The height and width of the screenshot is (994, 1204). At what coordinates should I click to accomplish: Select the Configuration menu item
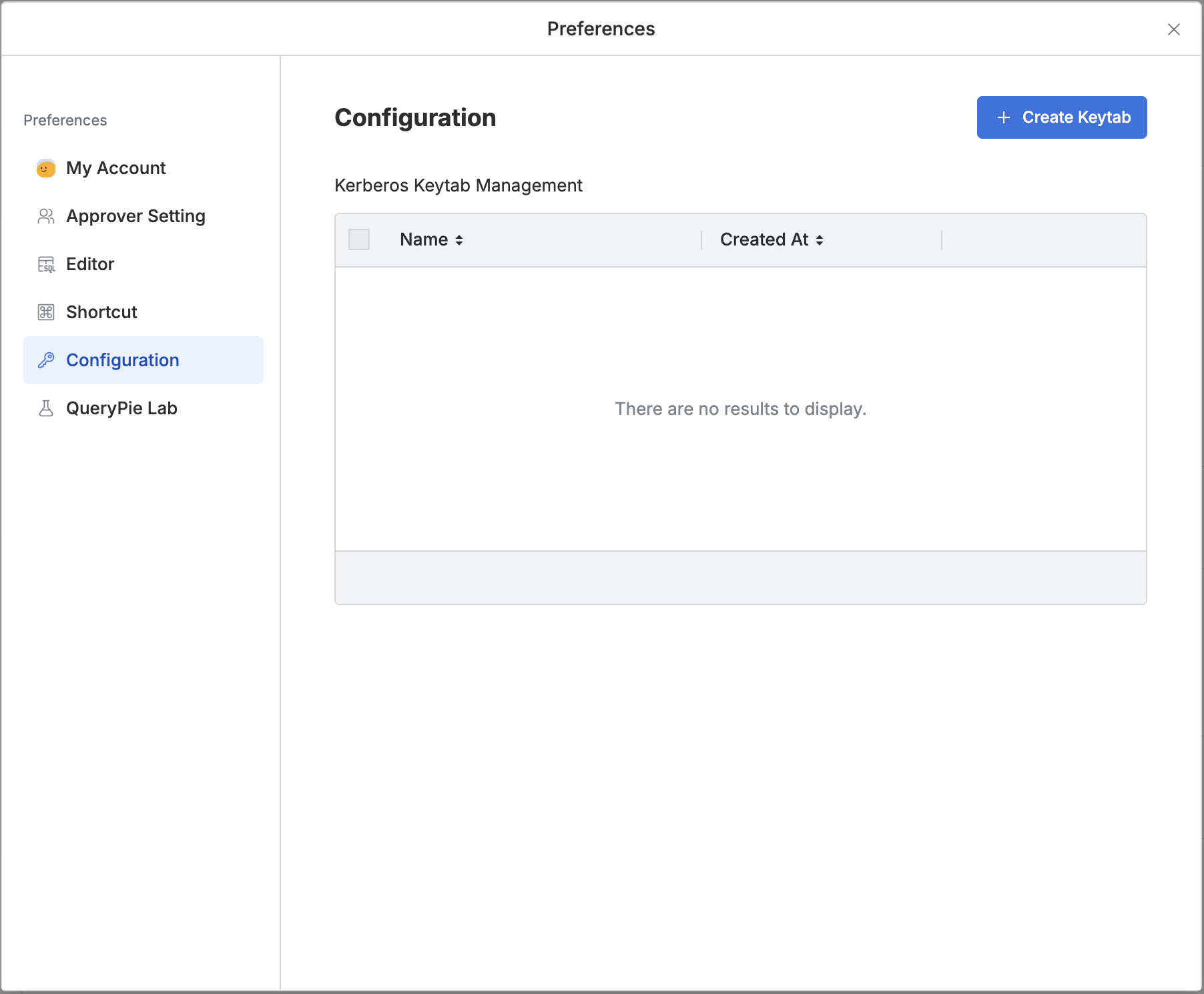[123, 360]
